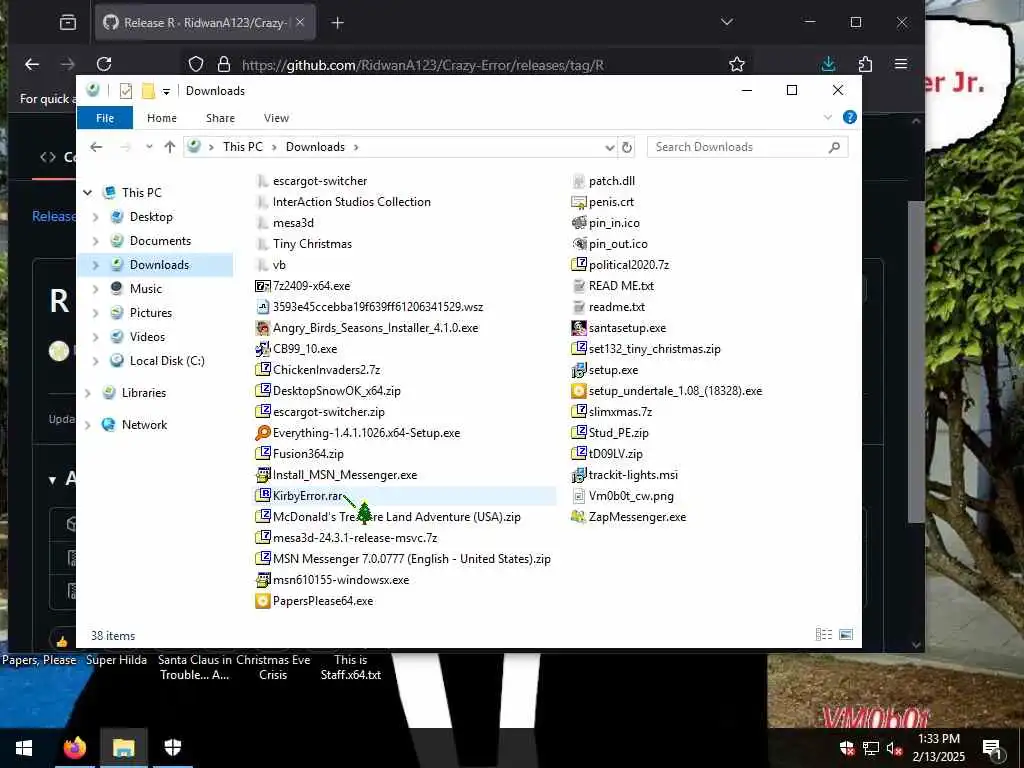Bookmark this page with the star icon
This screenshot has height=768, width=1024.
pos(737,64)
